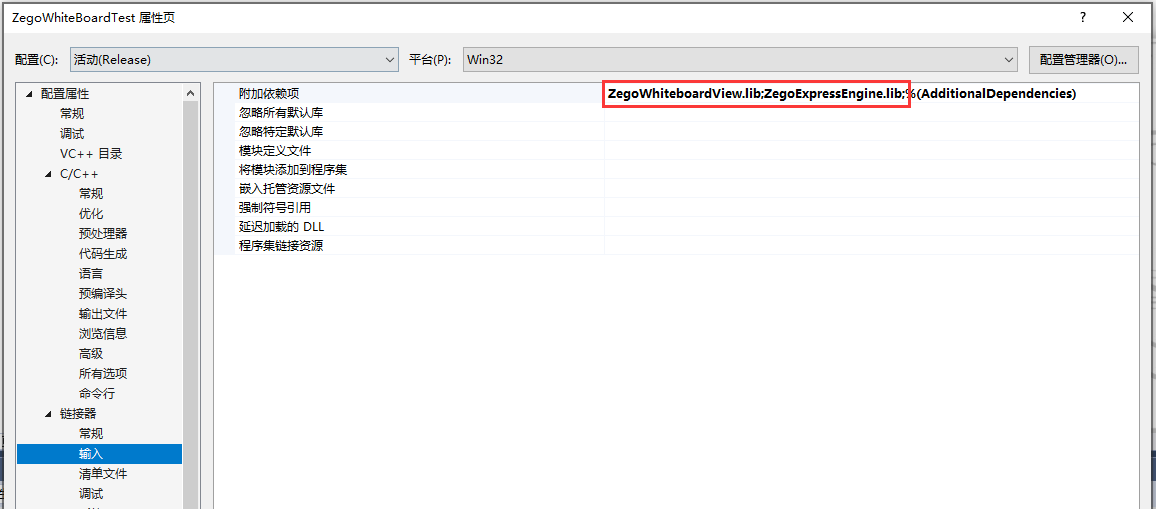Select the 延迟加载的 DLL property
The width and height of the screenshot is (1156, 509).
coord(281,227)
